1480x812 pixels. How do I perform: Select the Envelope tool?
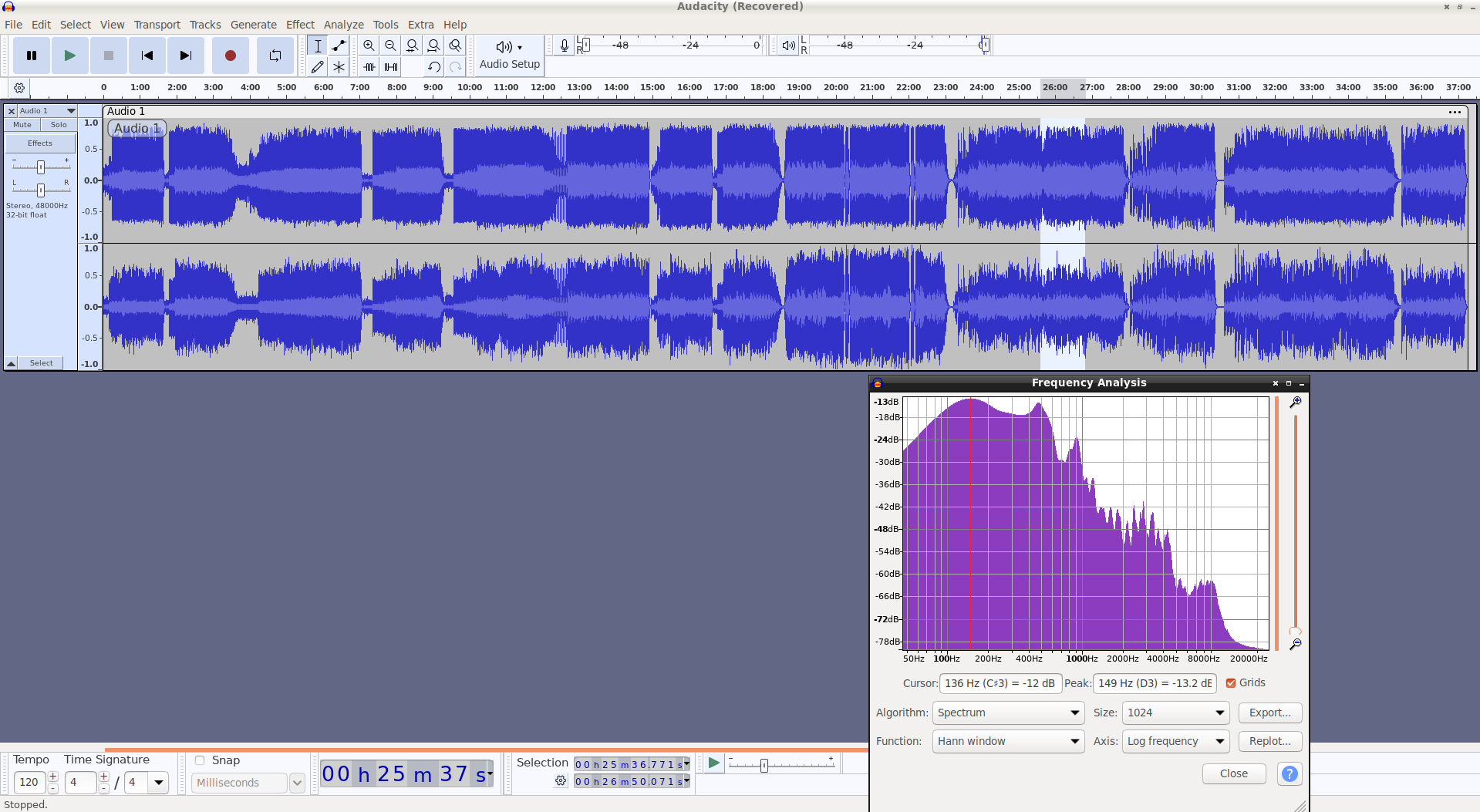coord(339,45)
